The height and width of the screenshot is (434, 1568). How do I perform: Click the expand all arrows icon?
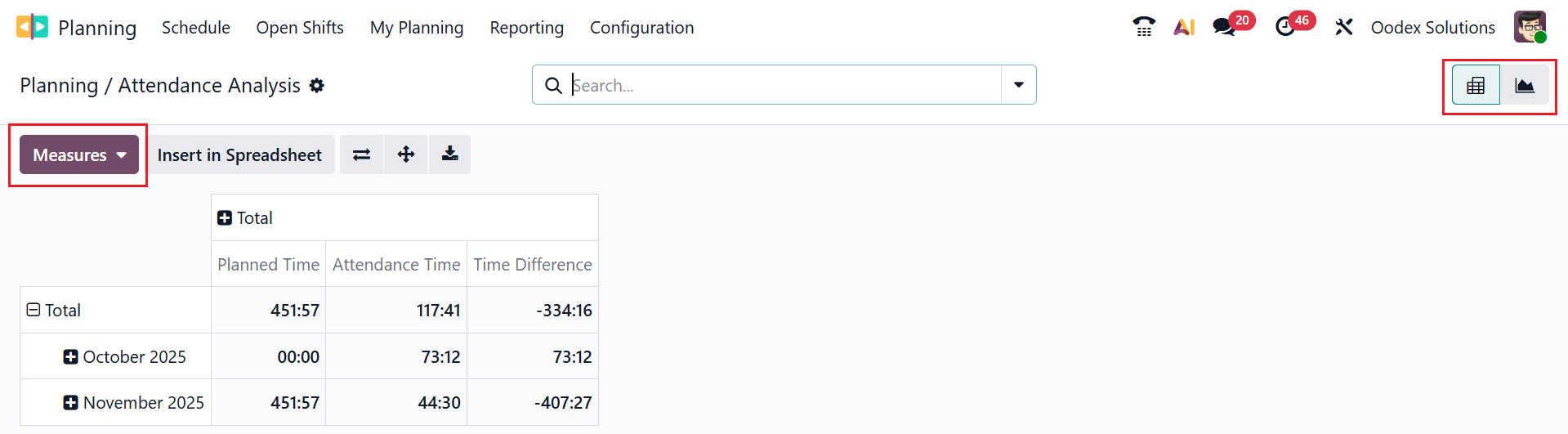tap(406, 154)
